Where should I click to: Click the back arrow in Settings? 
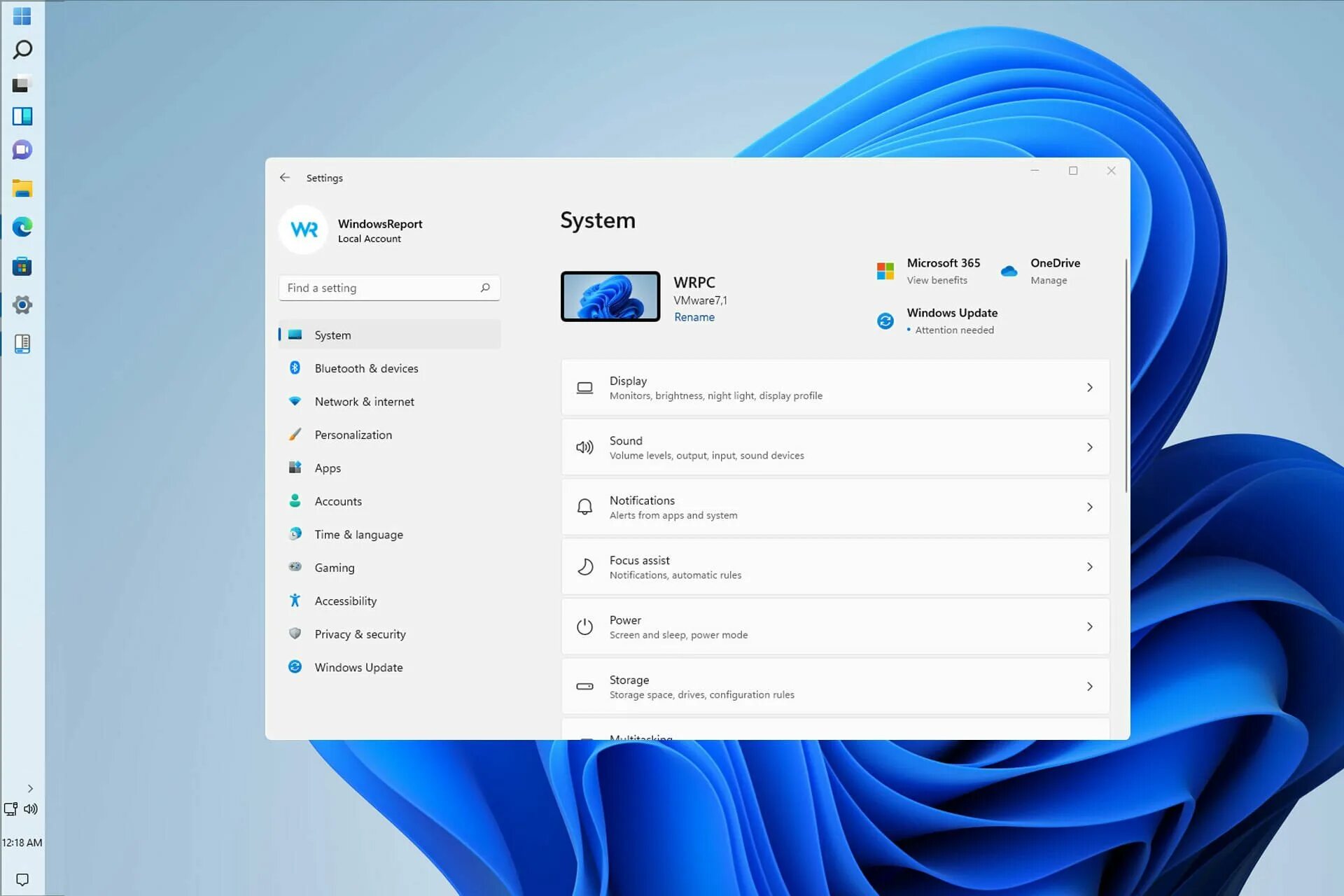[x=284, y=178]
